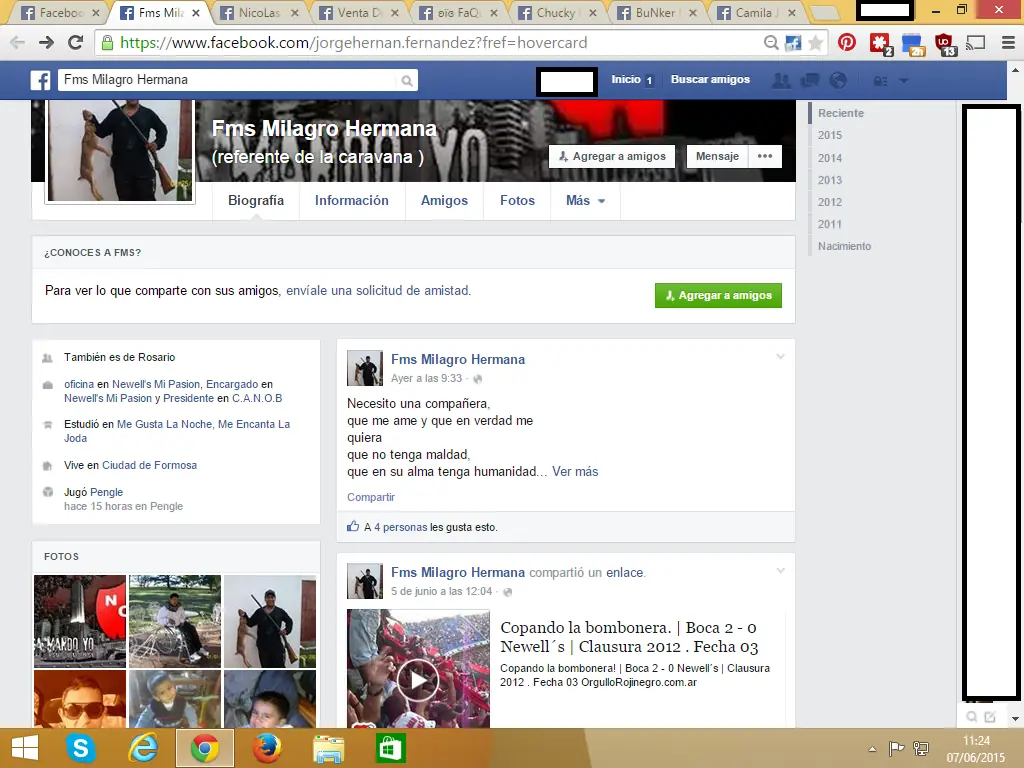Click the browser address bar URL

(x=353, y=43)
